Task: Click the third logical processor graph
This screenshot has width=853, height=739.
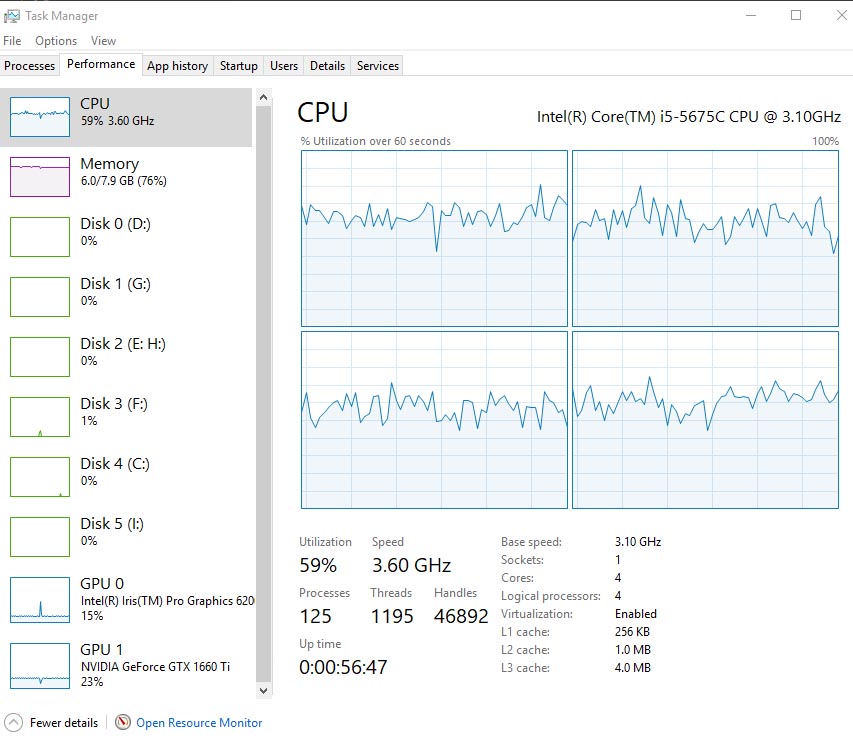Action: point(434,420)
